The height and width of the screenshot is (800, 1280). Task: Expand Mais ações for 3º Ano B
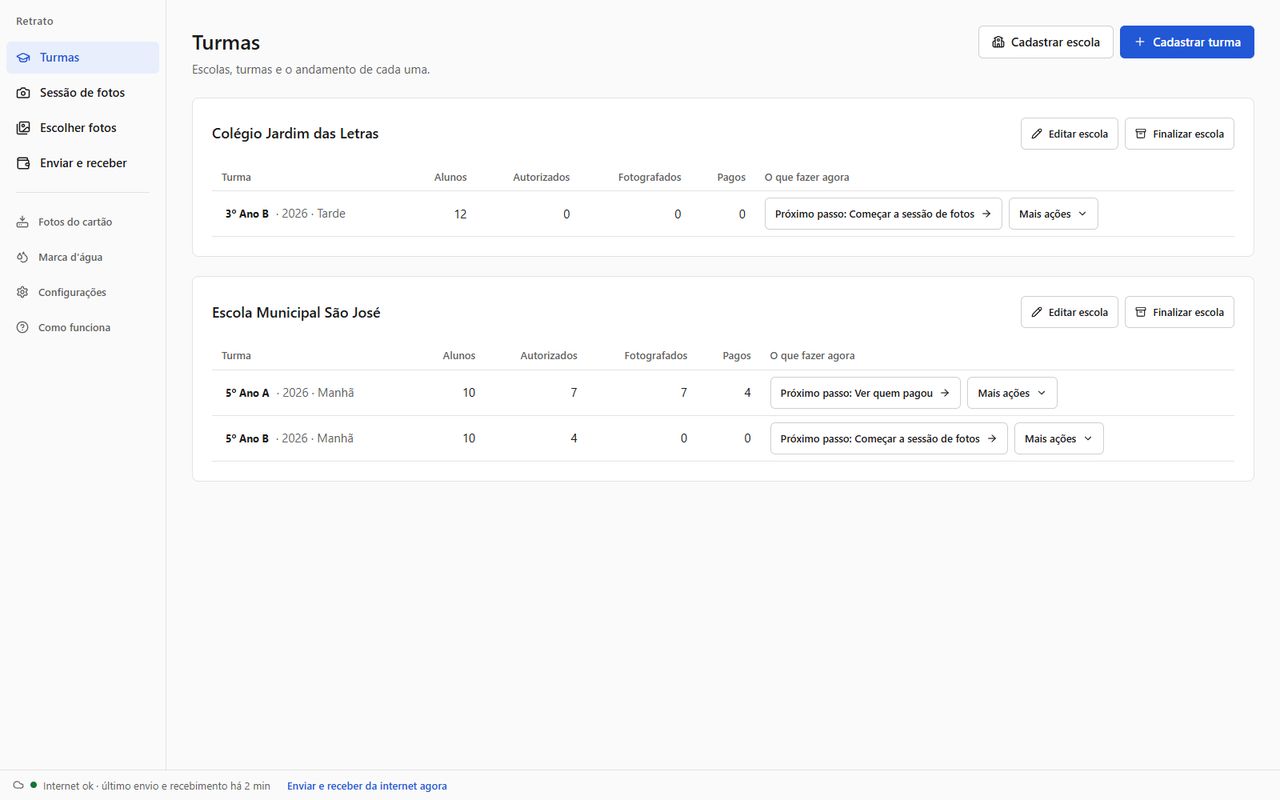click(1053, 214)
